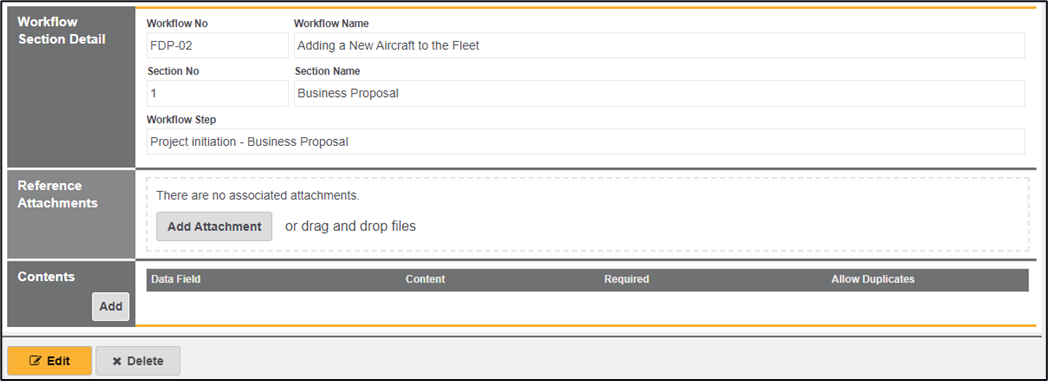Sort by Data Field column header
This screenshot has width=1048, height=381.
(176, 279)
